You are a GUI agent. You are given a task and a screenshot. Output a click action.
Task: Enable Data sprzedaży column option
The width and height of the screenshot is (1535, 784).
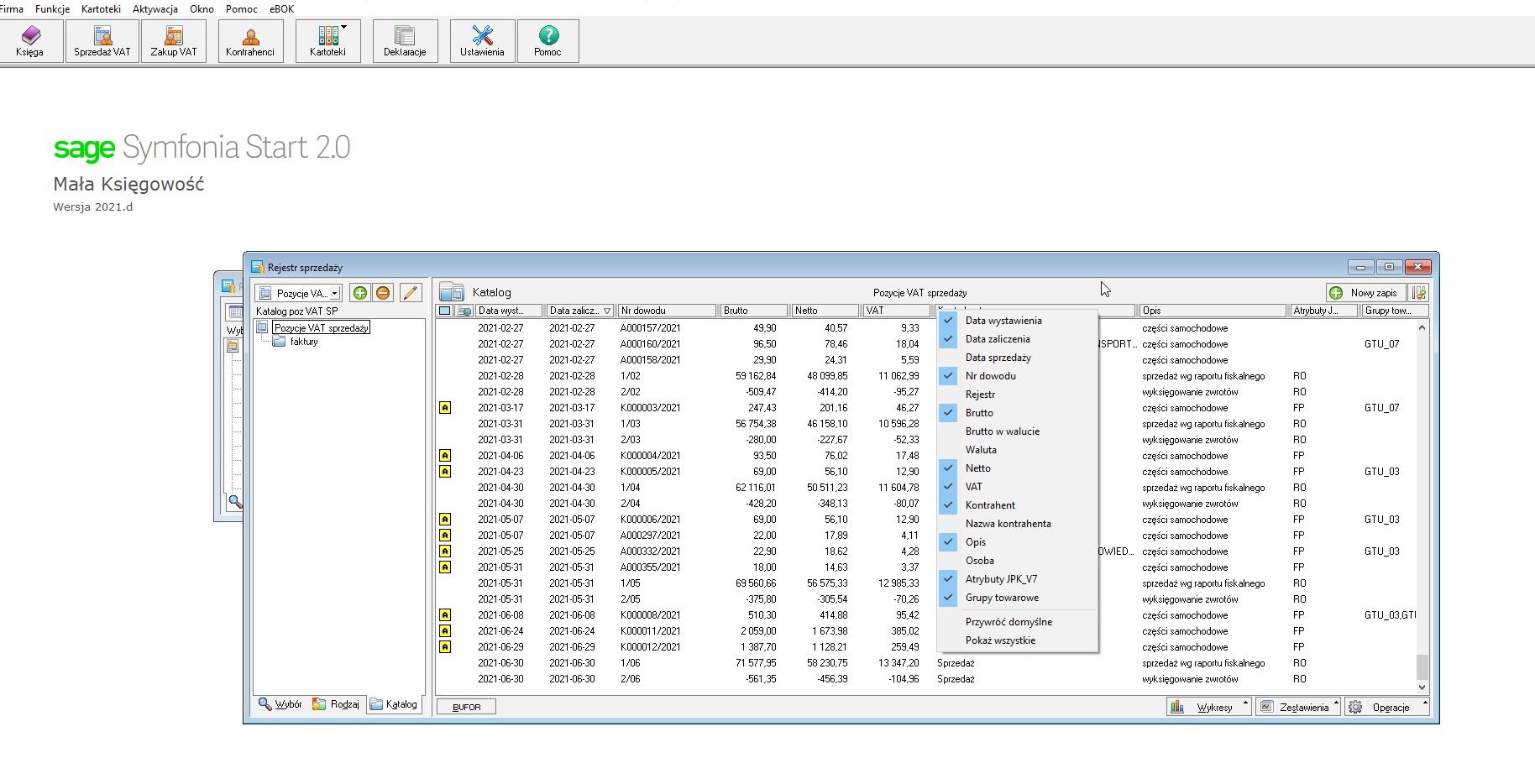1017,358
